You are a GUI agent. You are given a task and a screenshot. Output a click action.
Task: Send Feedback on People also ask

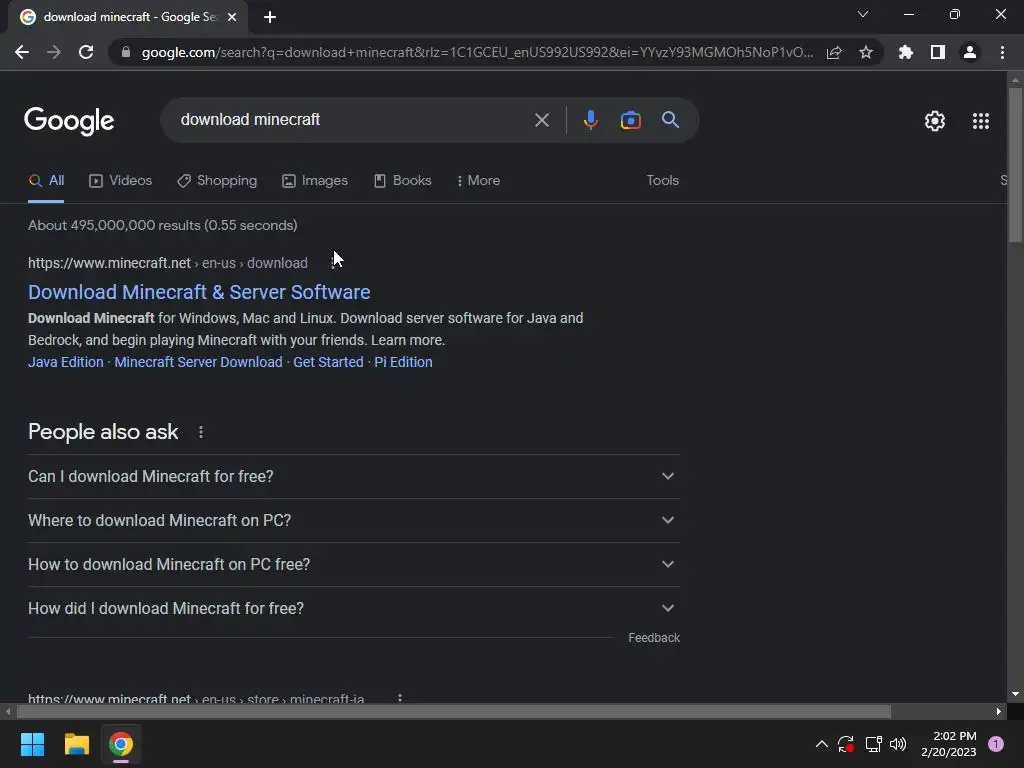point(654,637)
